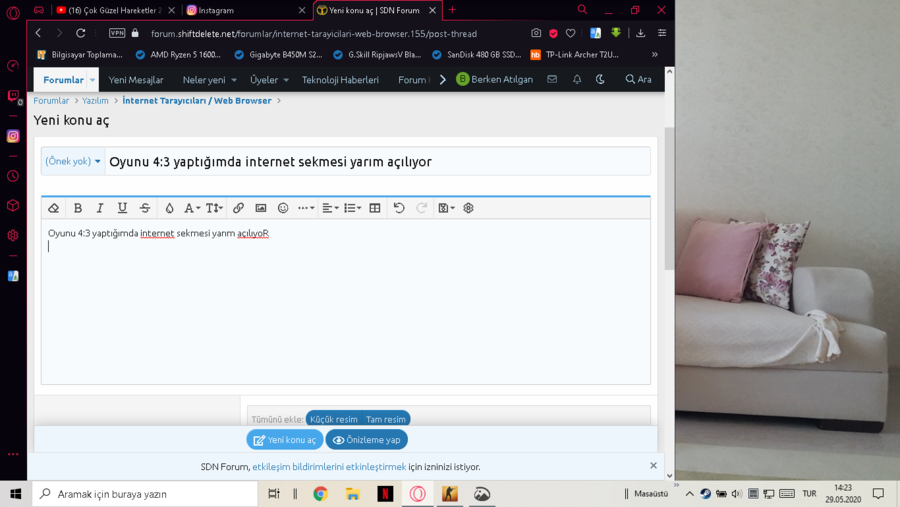
Task: Click the thread title input field
Action: (378, 161)
